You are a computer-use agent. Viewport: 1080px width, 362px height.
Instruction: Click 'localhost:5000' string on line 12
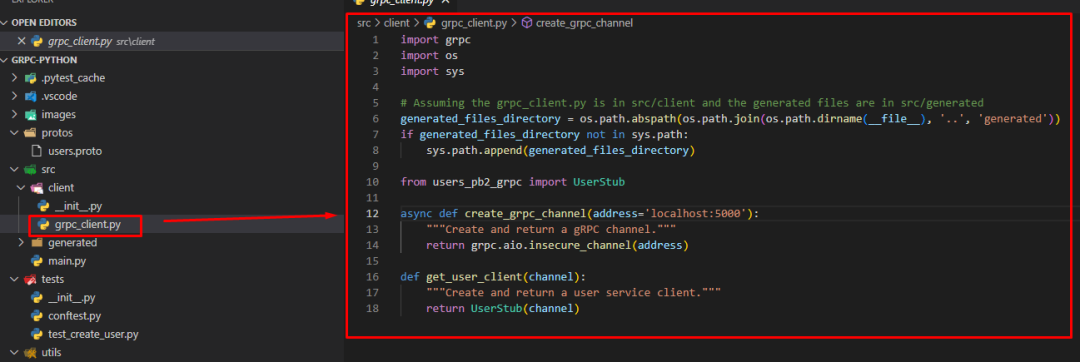[x=695, y=213]
